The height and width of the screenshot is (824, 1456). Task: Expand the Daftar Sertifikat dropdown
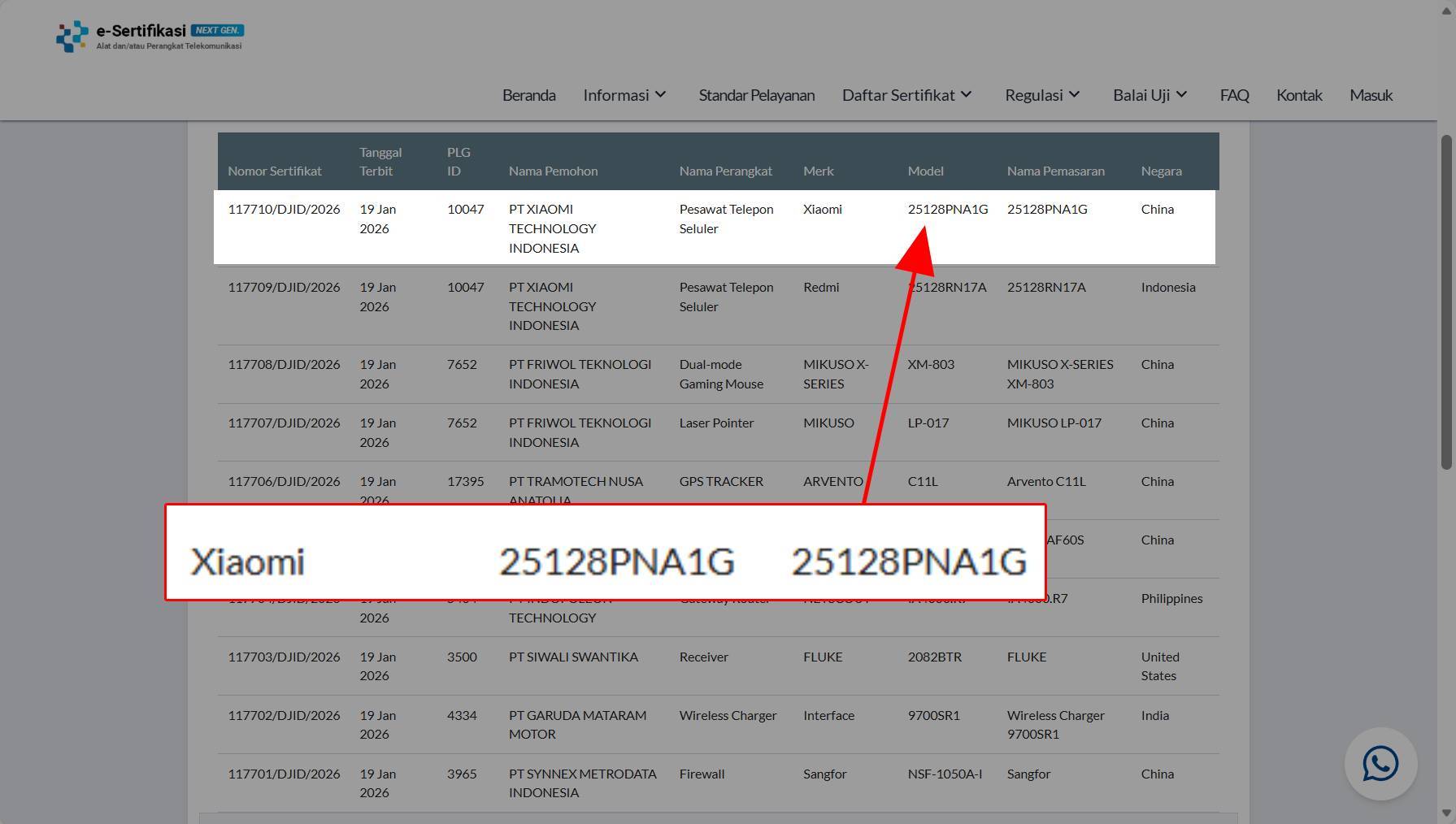907,95
